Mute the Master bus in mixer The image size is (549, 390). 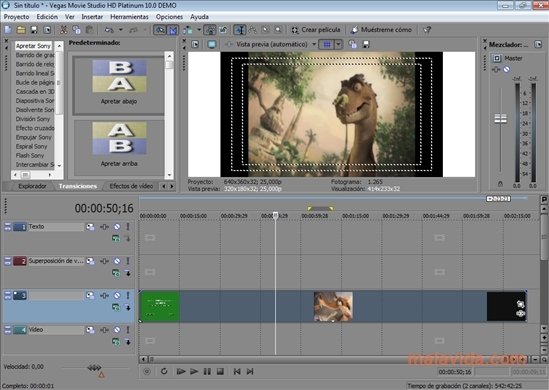tap(506, 69)
